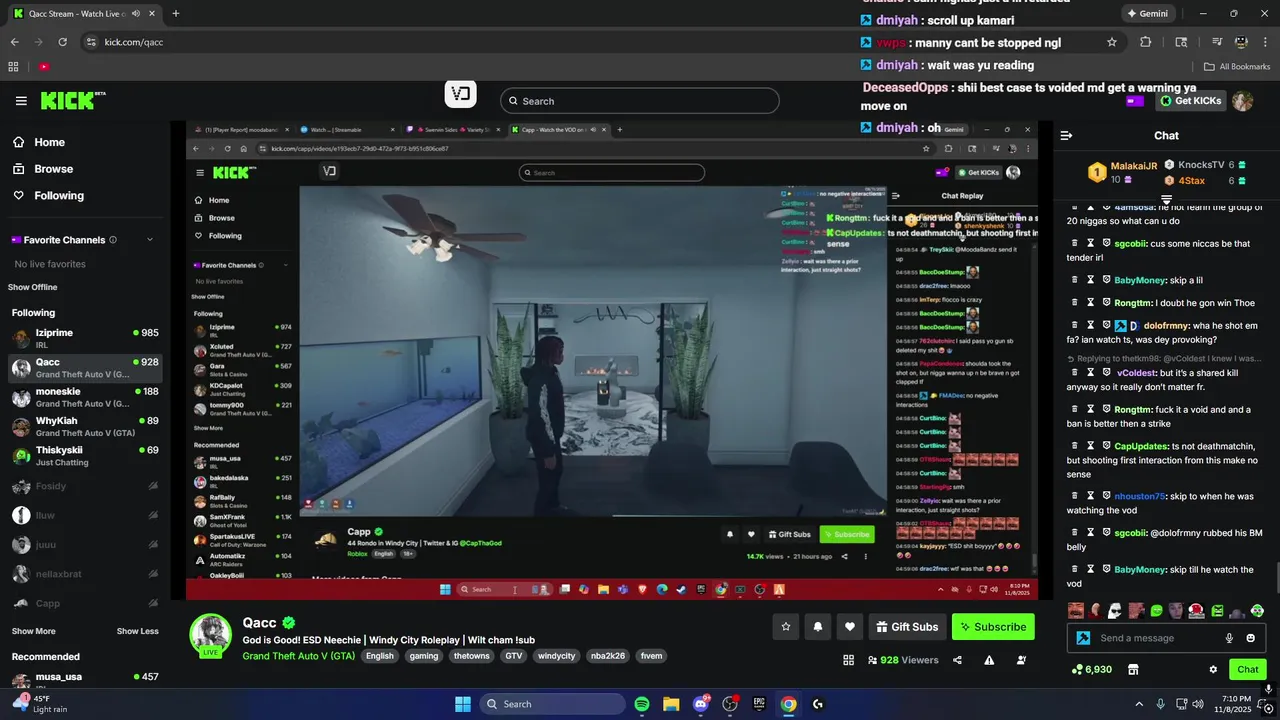Open the emote picker in chat
This screenshot has width=1280, height=720.
coord(1250,638)
